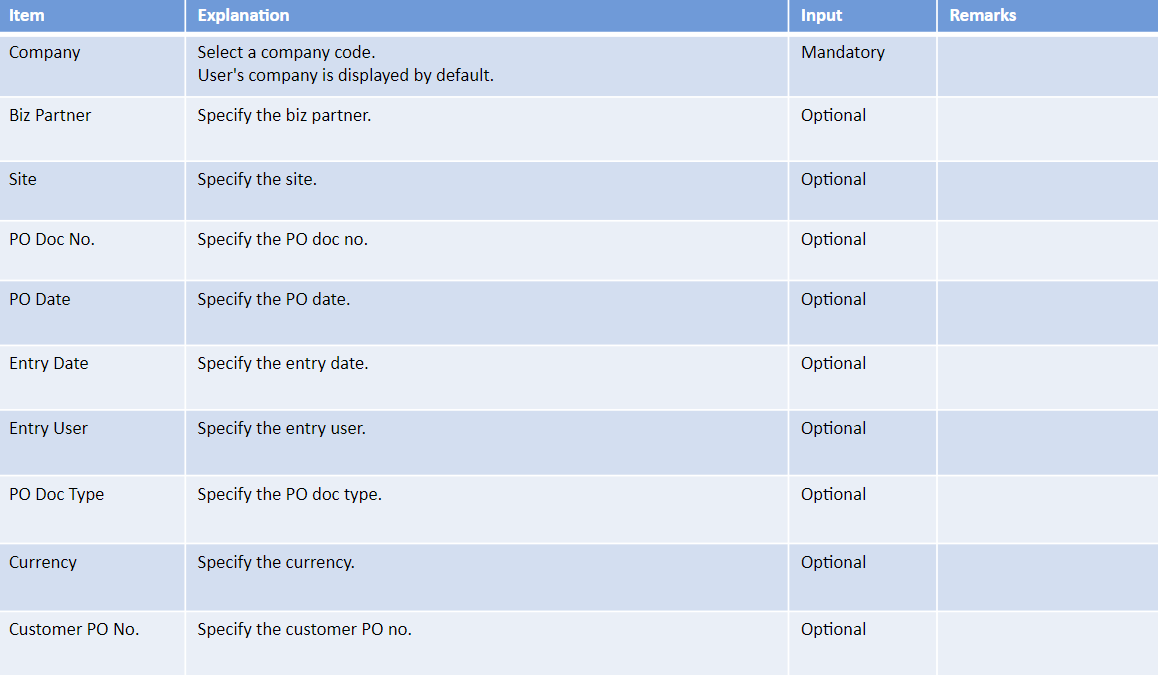Select the Entry User item cell

click(92, 442)
